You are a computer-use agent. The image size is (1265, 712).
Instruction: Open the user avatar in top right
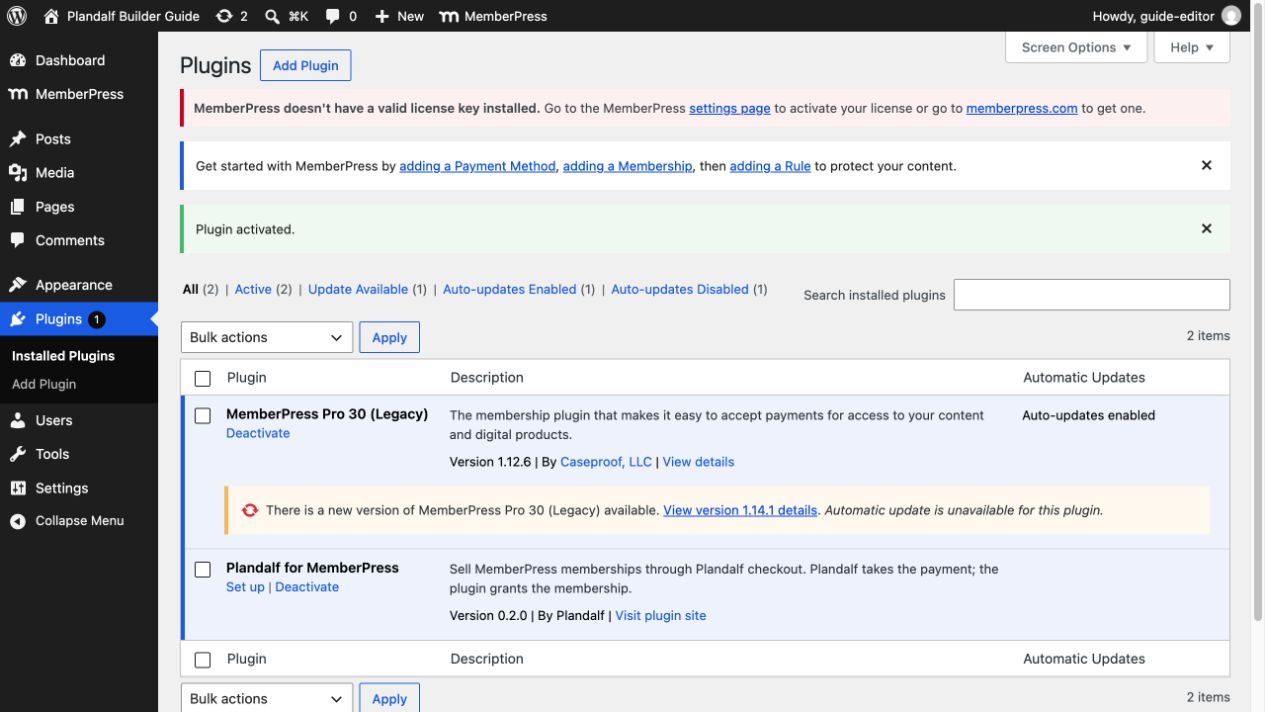pyautogui.click(x=1232, y=16)
